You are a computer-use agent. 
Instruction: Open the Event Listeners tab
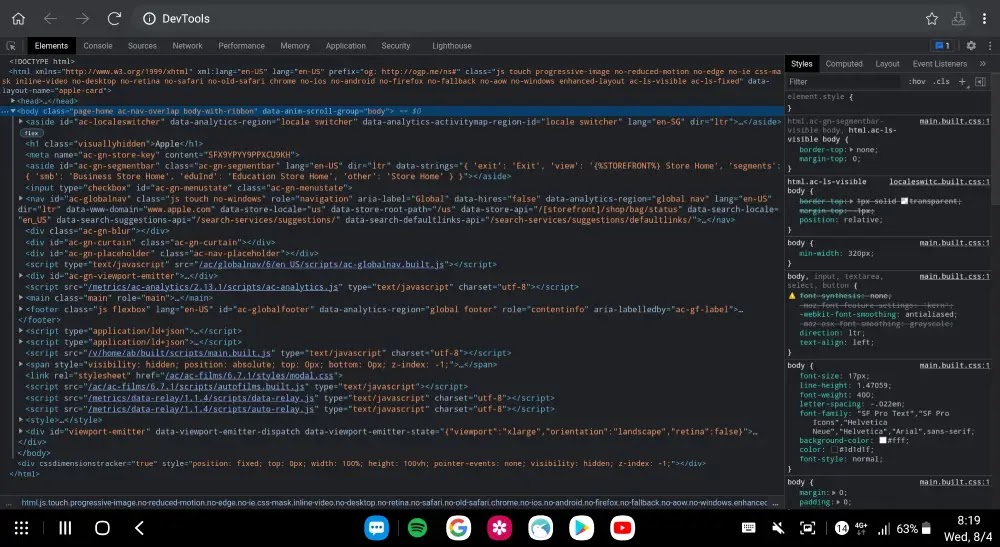(x=939, y=64)
